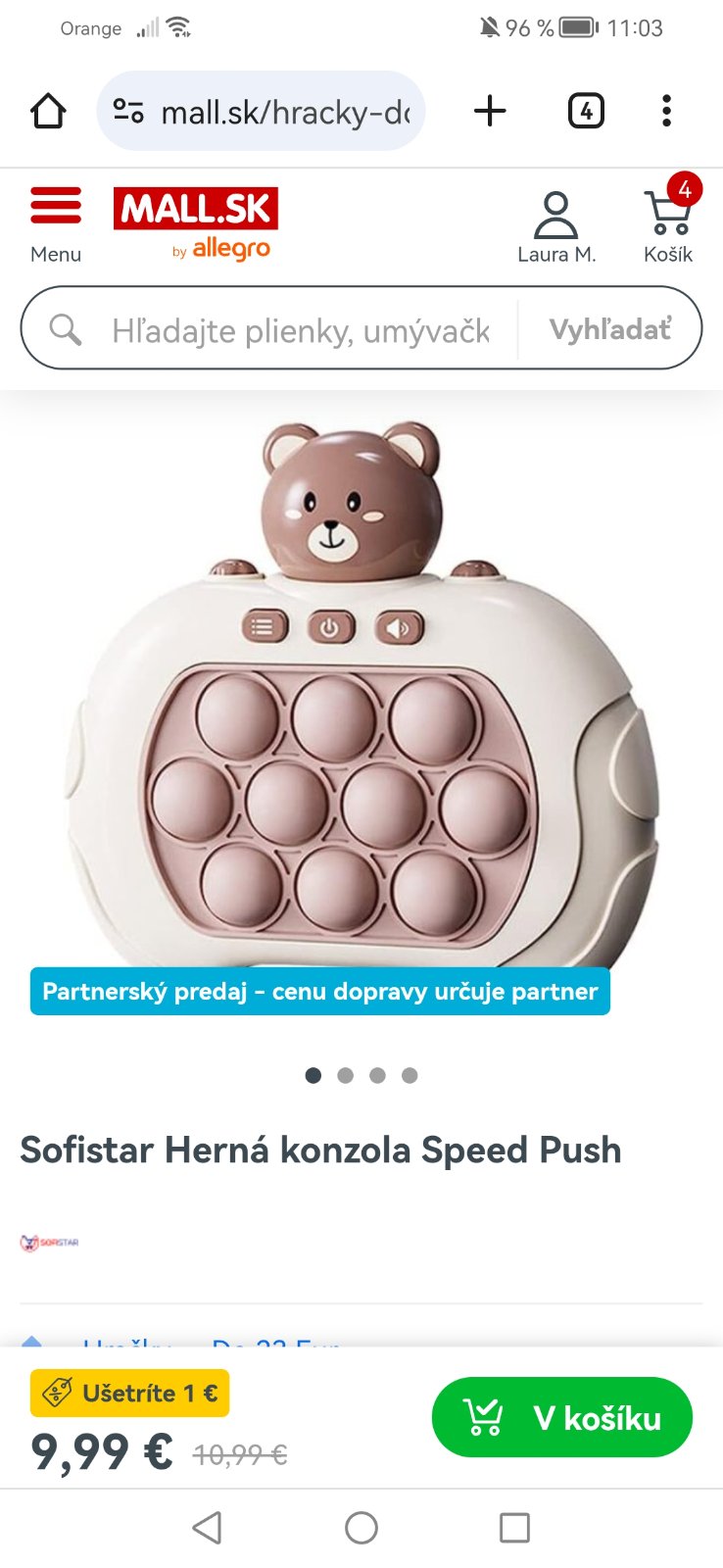723x1568 pixels.
Task: Focus the Hľadajte search input field
Action: 300,330
